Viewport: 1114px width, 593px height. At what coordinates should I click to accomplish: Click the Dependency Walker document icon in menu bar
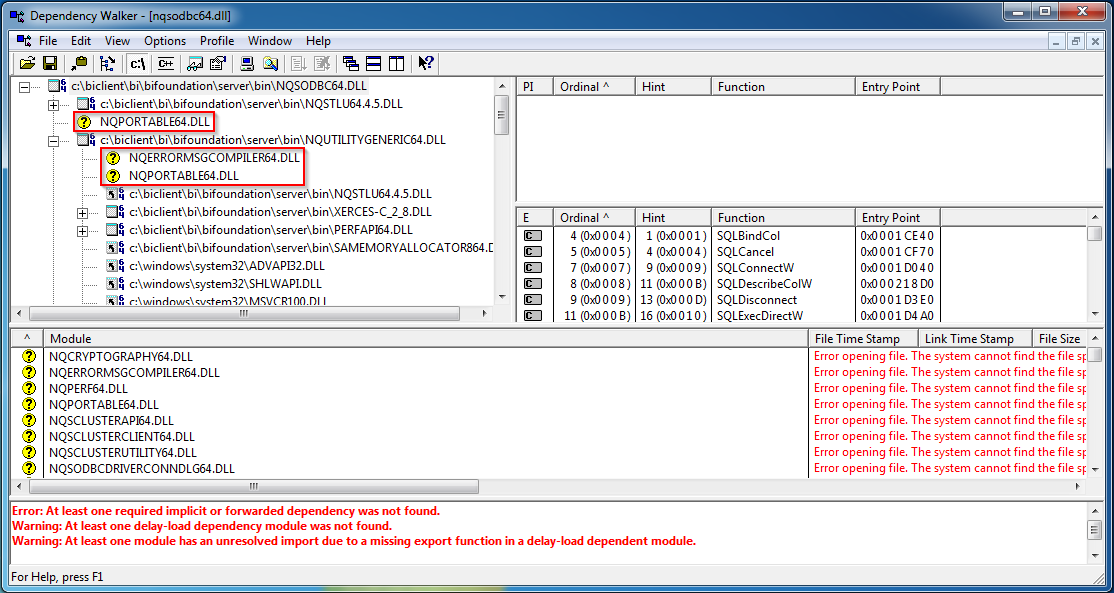pos(23,40)
